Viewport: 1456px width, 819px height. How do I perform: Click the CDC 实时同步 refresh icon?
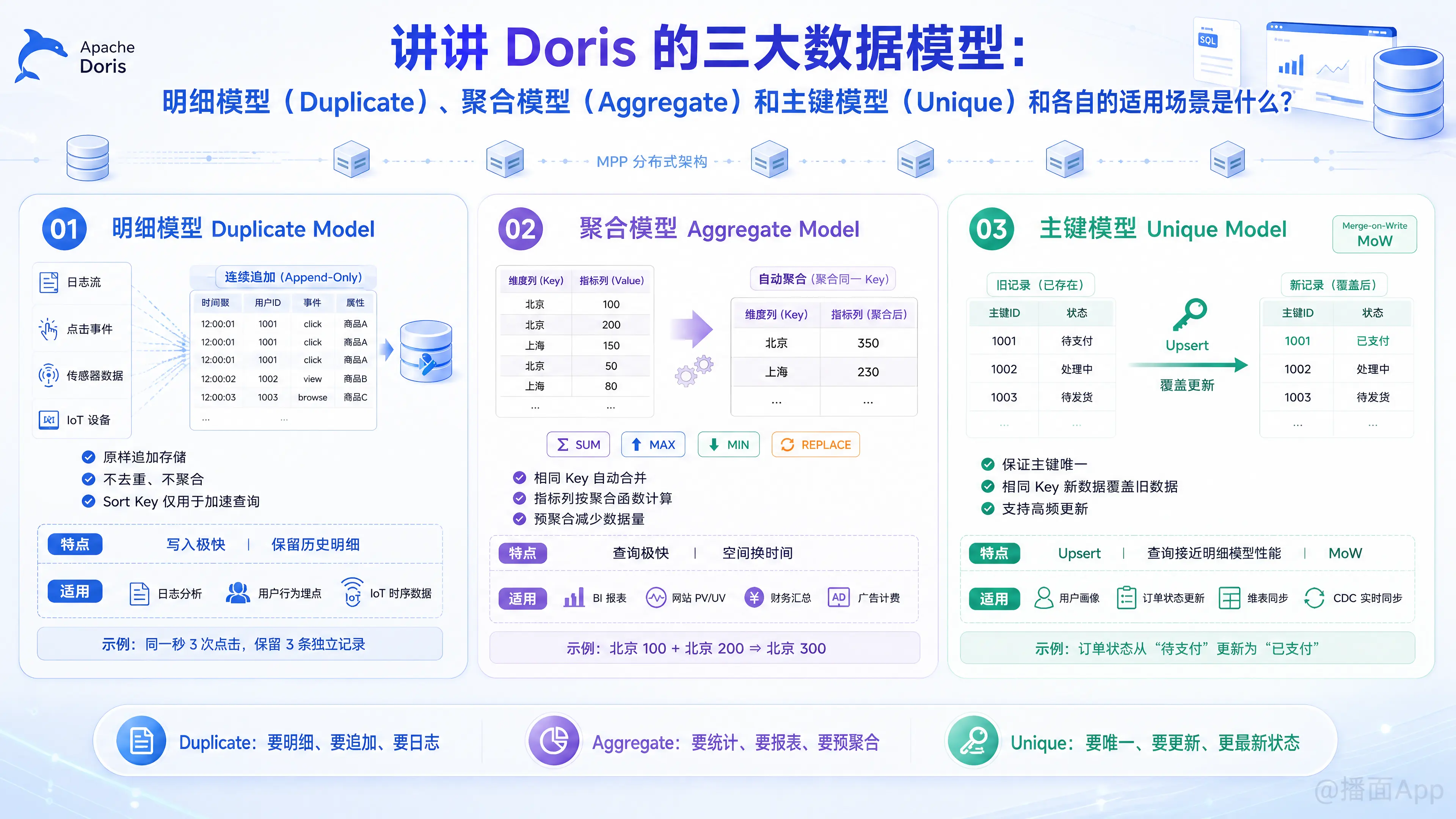[x=1314, y=598]
